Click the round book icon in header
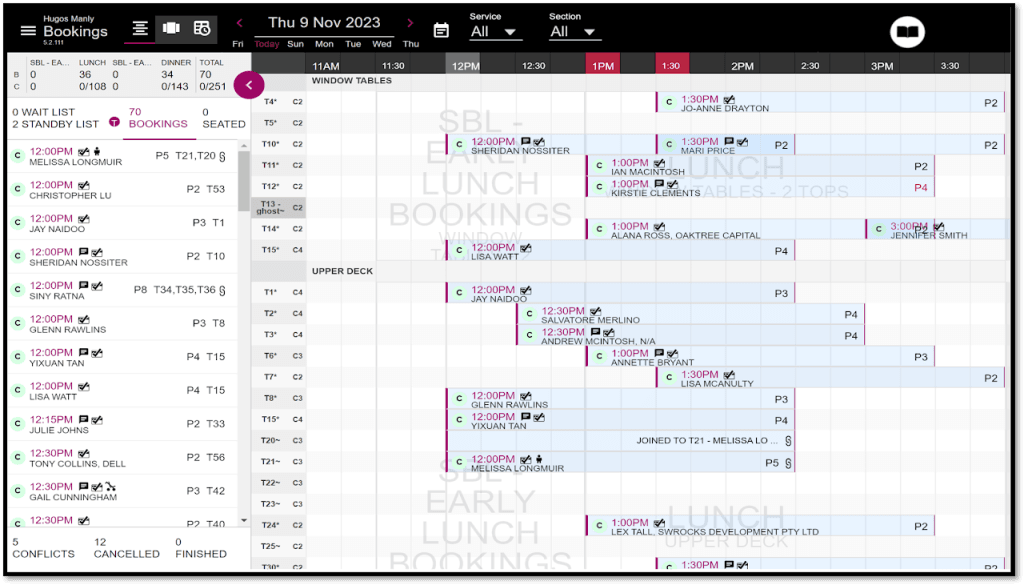Screen dimensions: 1024x585 tap(907, 32)
